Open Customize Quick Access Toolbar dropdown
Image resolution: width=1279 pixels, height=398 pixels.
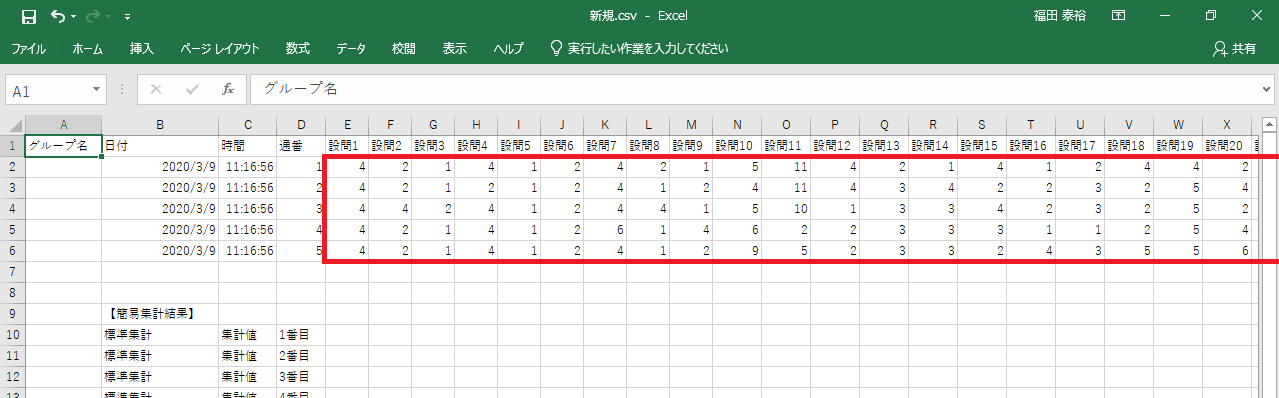(127, 18)
